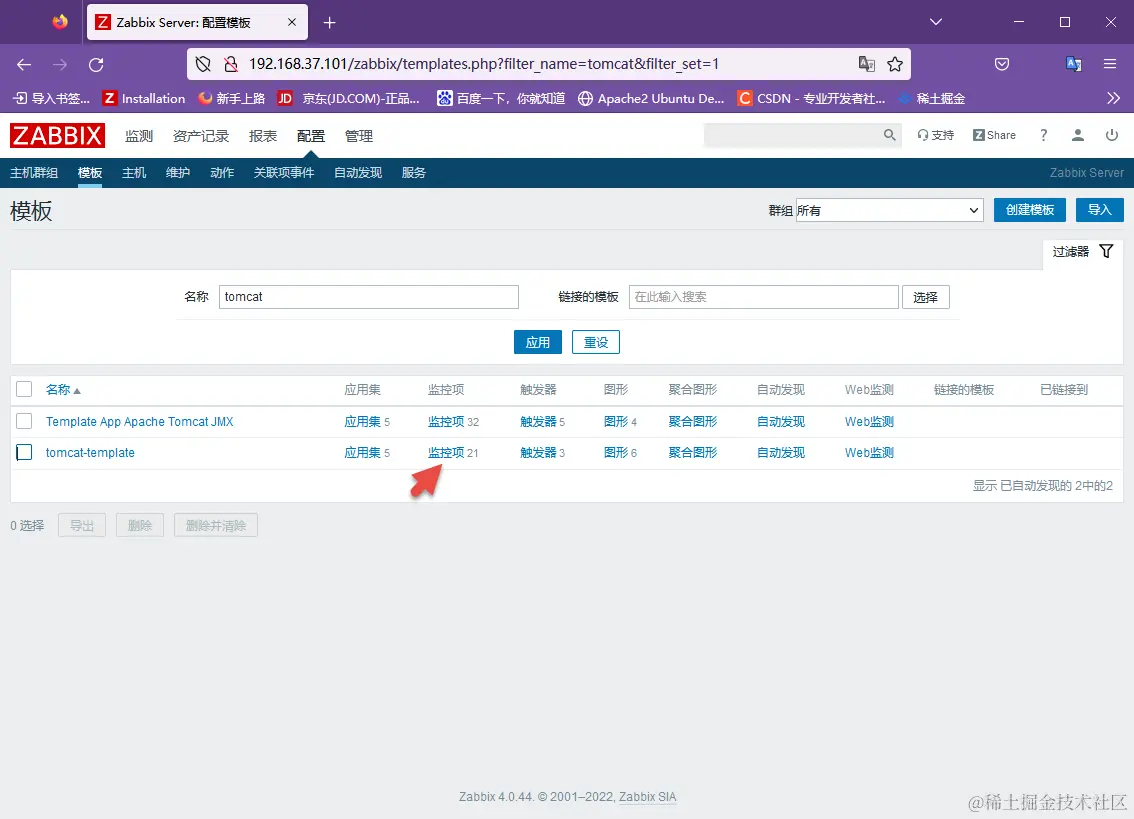Viewport: 1134px width, 819px height.
Task: Open the Baidu bookmark
Action: point(501,98)
